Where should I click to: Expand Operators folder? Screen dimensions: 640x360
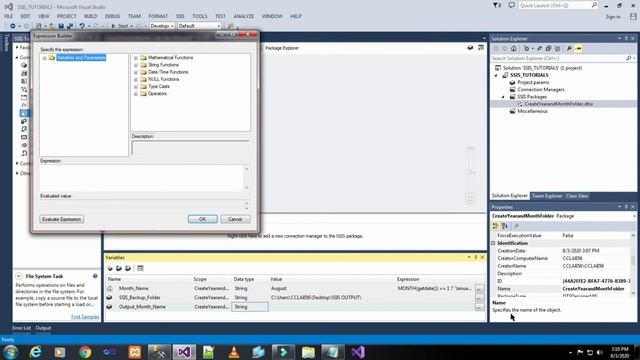tap(136, 94)
